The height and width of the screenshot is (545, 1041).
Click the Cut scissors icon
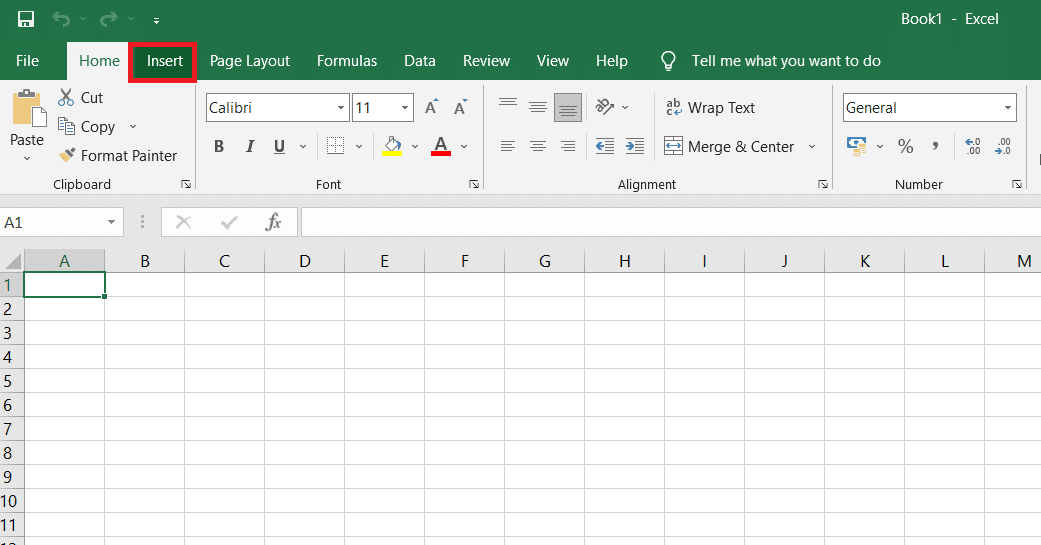(66, 98)
